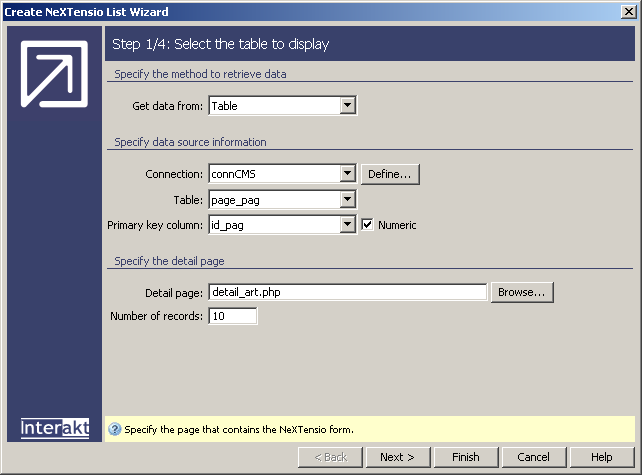Open Help for this wizard
642x475 pixels.
click(601, 457)
